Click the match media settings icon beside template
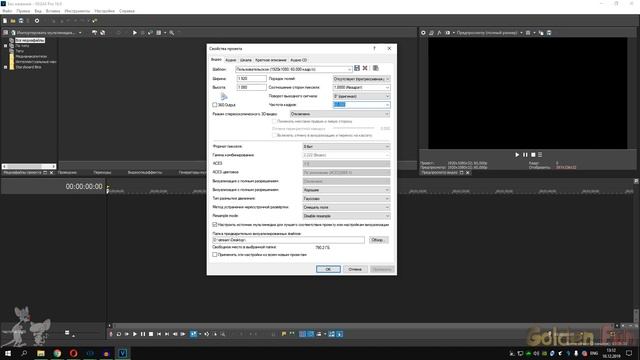 coord(376,68)
